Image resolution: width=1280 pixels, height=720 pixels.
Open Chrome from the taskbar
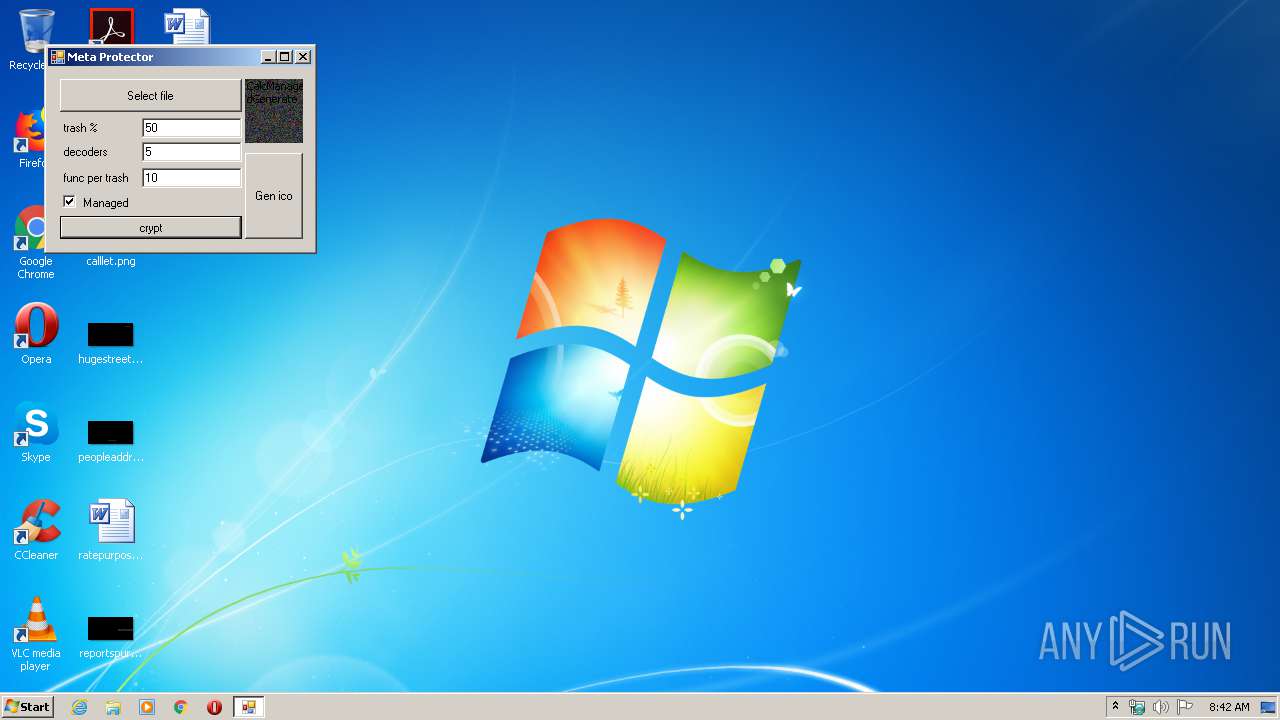181,707
